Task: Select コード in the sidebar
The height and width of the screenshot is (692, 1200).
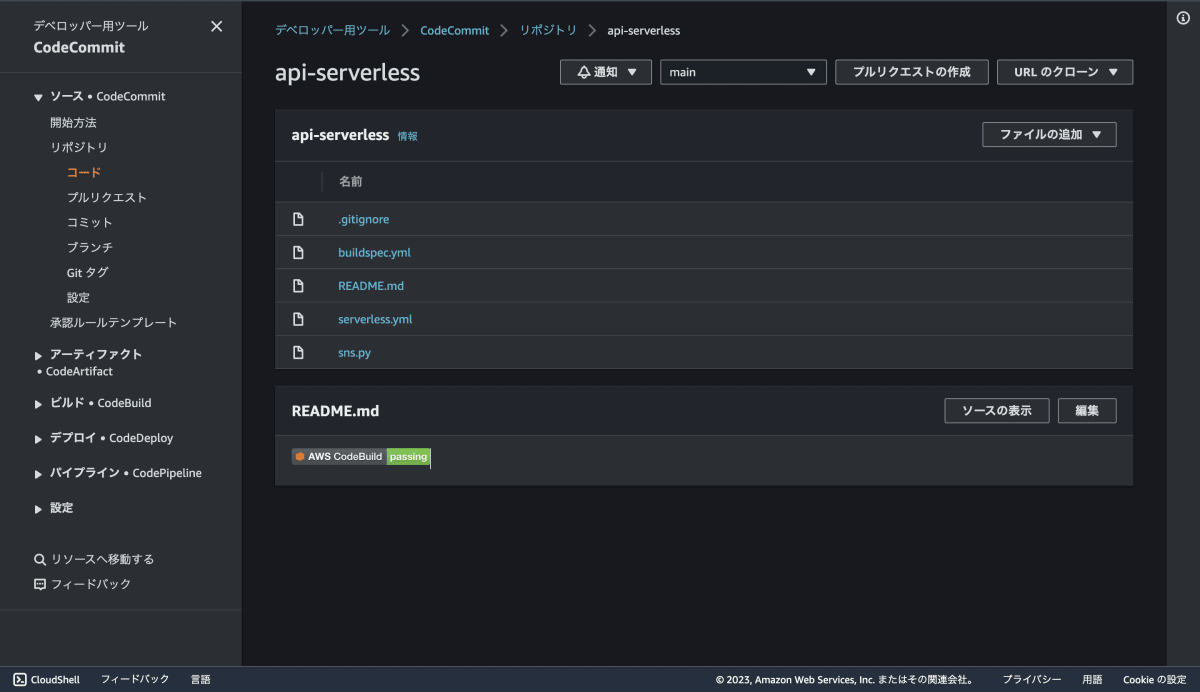Action: point(84,172)
